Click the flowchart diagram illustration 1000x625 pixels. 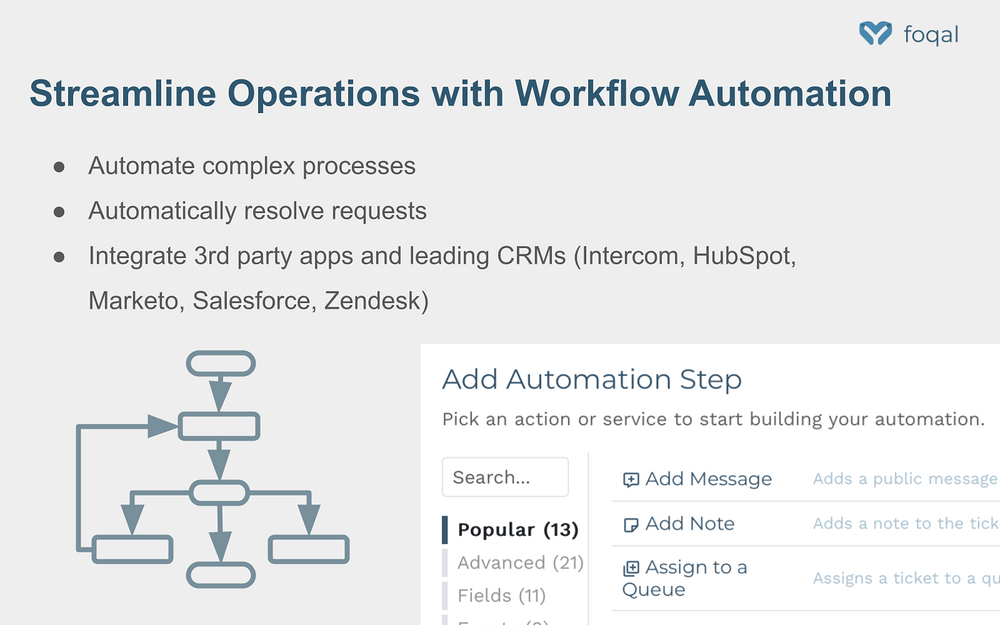pyautogui.click(x=212, y=469)
